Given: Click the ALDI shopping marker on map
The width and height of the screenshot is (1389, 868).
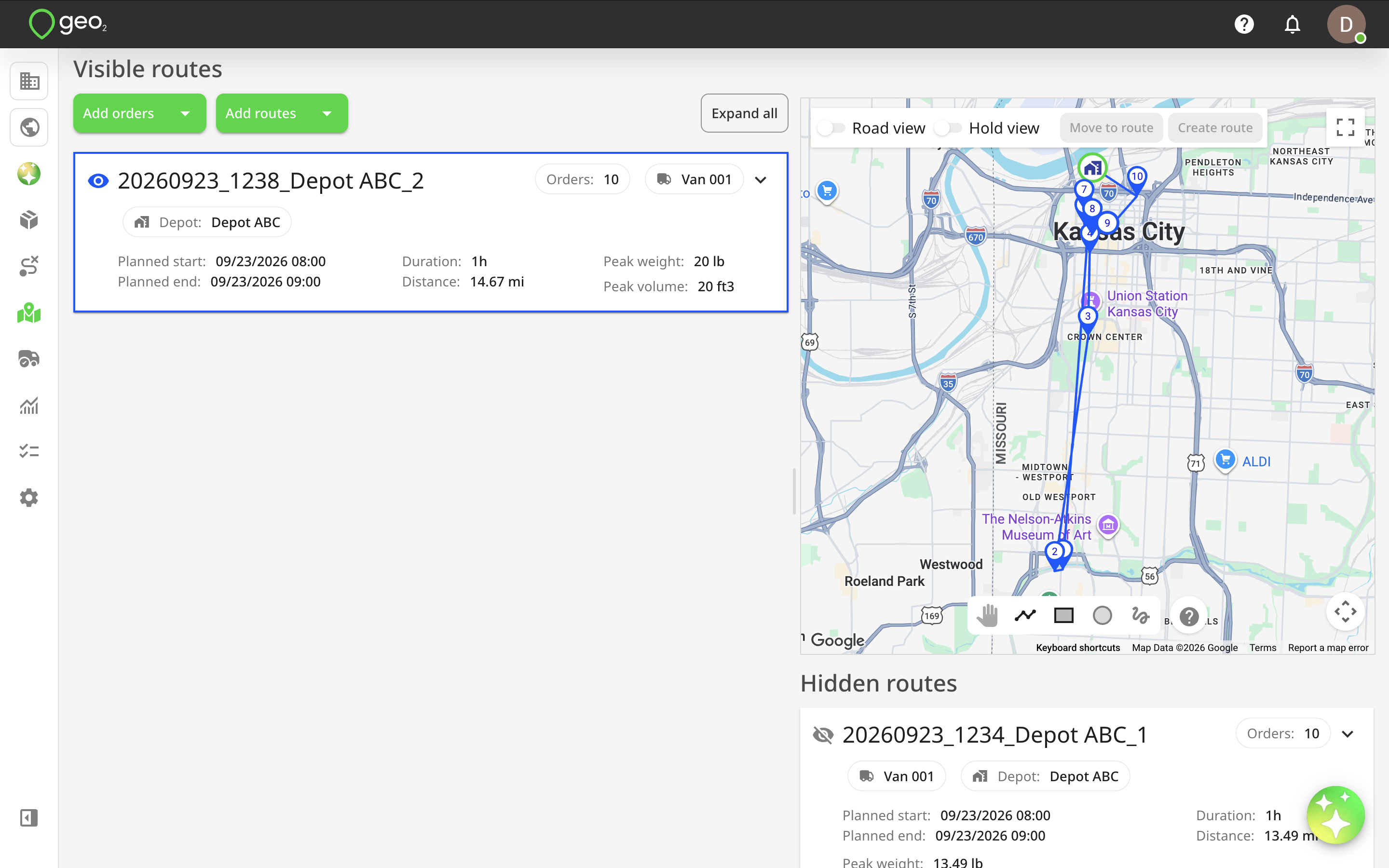Looking at the screenshot, I should pyautogui.click(x=1225, y=460).
